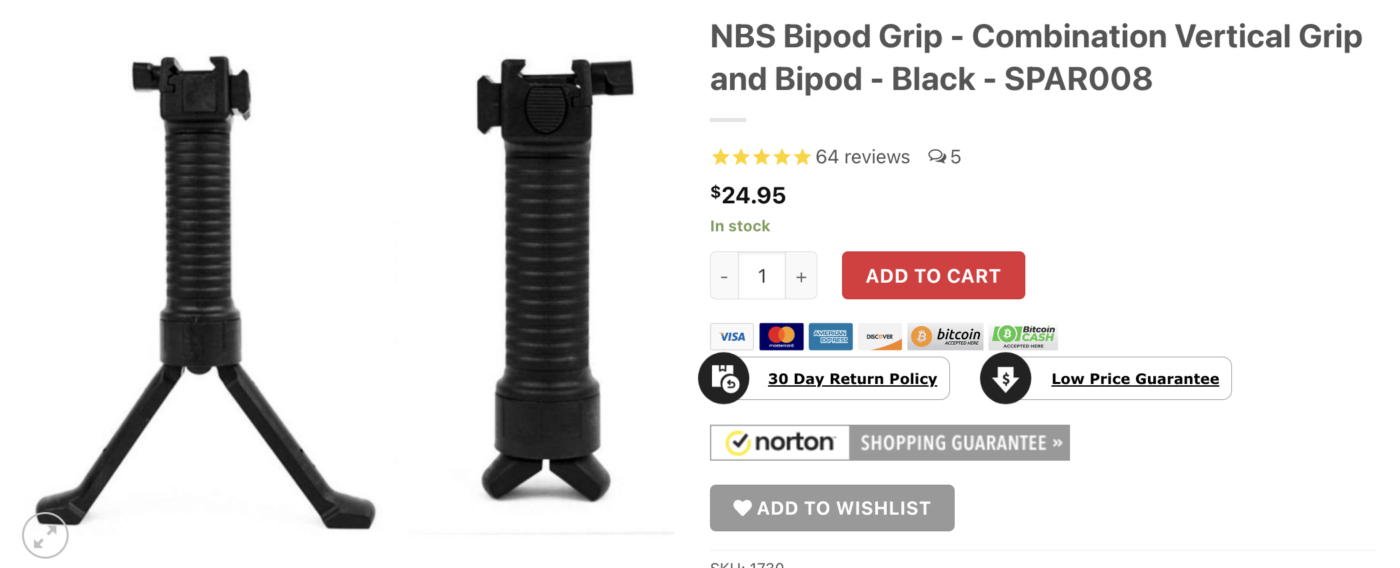Viewport: 1400px width, 568px height.
Task: Click the image zoom expand icon
Action: pyautogui.click(x=45, y=536)
